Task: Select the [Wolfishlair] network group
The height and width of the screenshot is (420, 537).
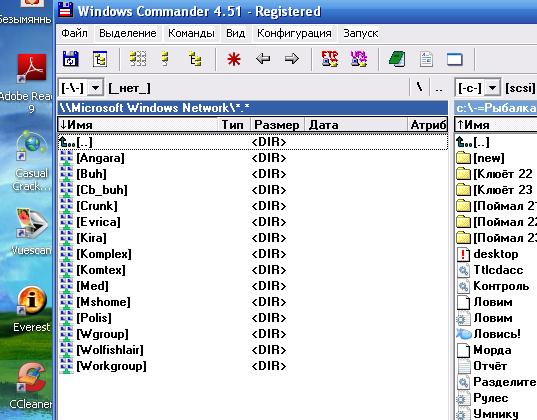Action: 253,350
